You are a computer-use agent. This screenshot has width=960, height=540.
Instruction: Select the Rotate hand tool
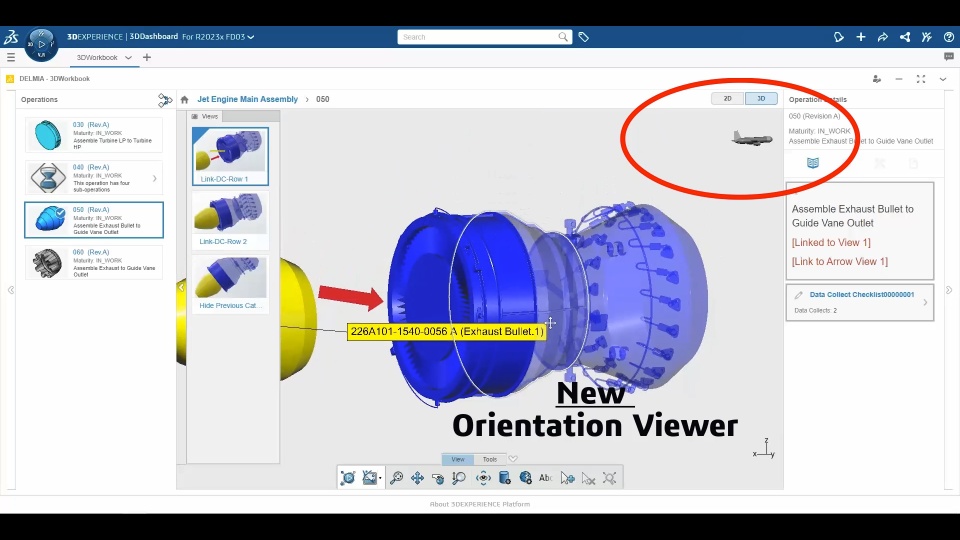[x=438, y=478]
